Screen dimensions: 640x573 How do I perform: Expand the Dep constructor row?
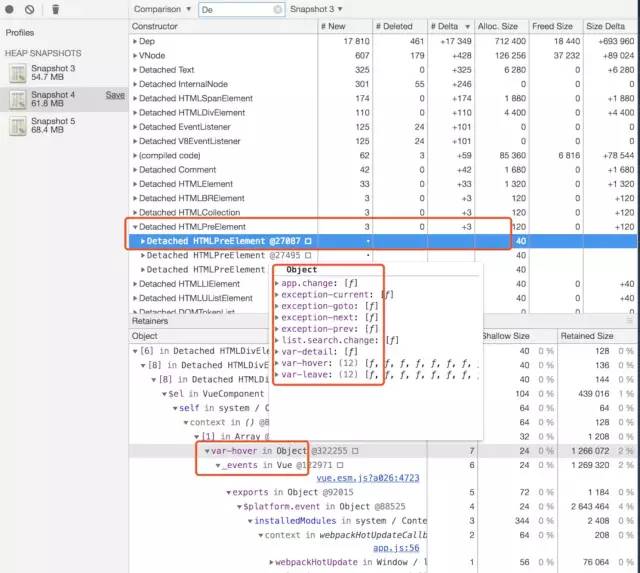coord(135,41)
